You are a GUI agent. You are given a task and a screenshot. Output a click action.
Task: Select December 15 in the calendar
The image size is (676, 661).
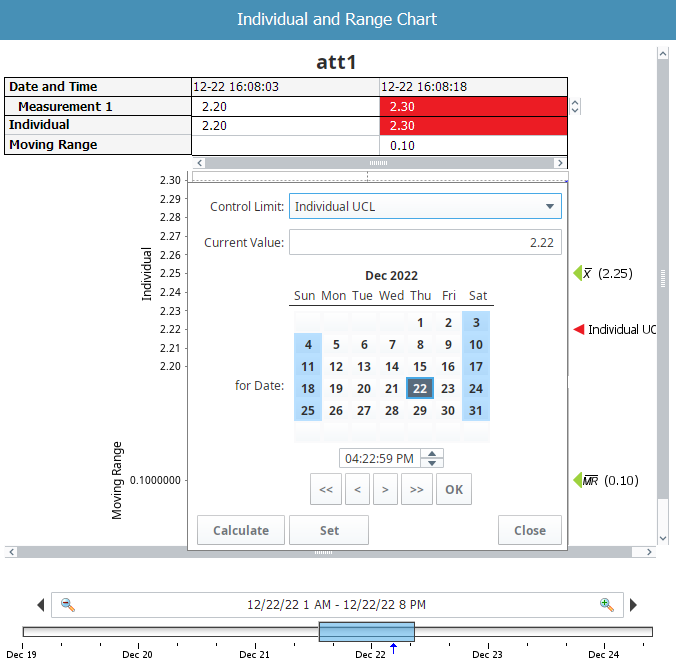[x=420, y=367]
